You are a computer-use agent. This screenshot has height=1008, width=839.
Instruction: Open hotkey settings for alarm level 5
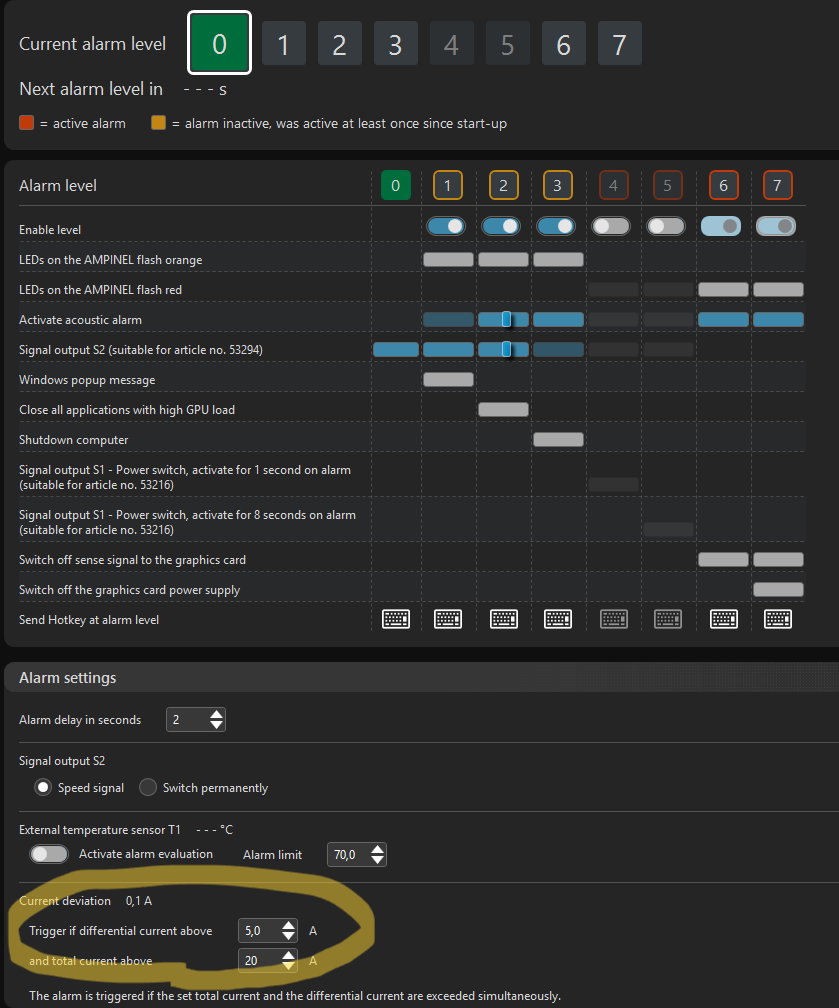668,619
